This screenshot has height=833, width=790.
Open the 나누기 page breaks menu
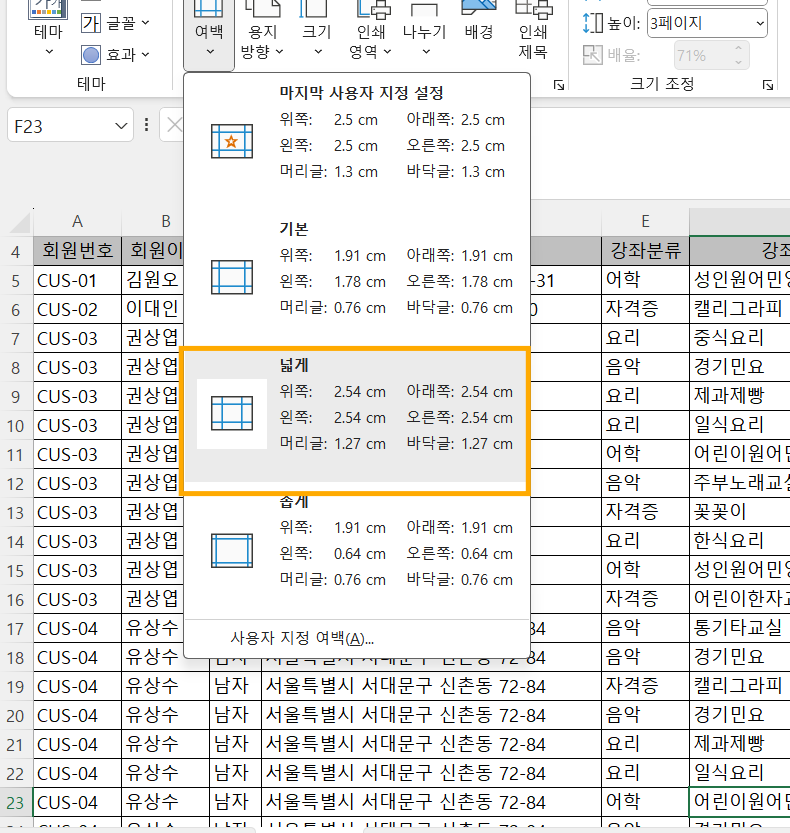(425, 40)
